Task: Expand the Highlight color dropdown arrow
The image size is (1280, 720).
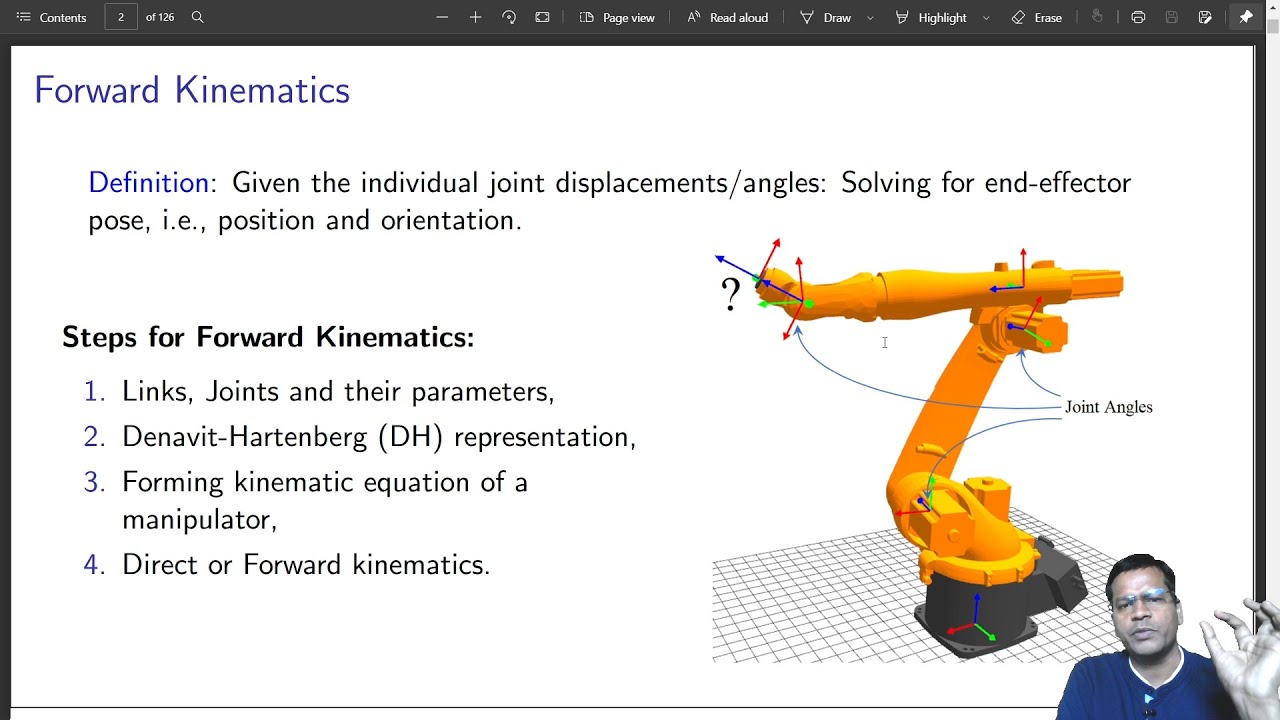Action: tap(986, 17)
